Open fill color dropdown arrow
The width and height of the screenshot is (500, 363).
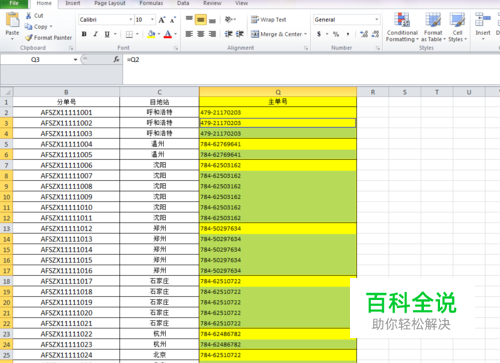[159, 34]
